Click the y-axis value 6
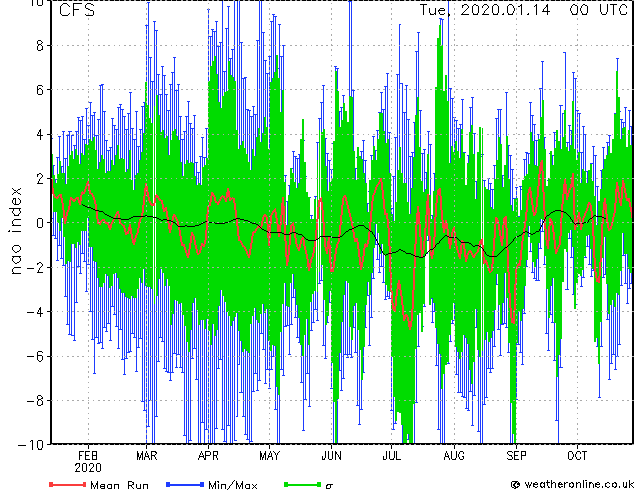 point(40,90)
